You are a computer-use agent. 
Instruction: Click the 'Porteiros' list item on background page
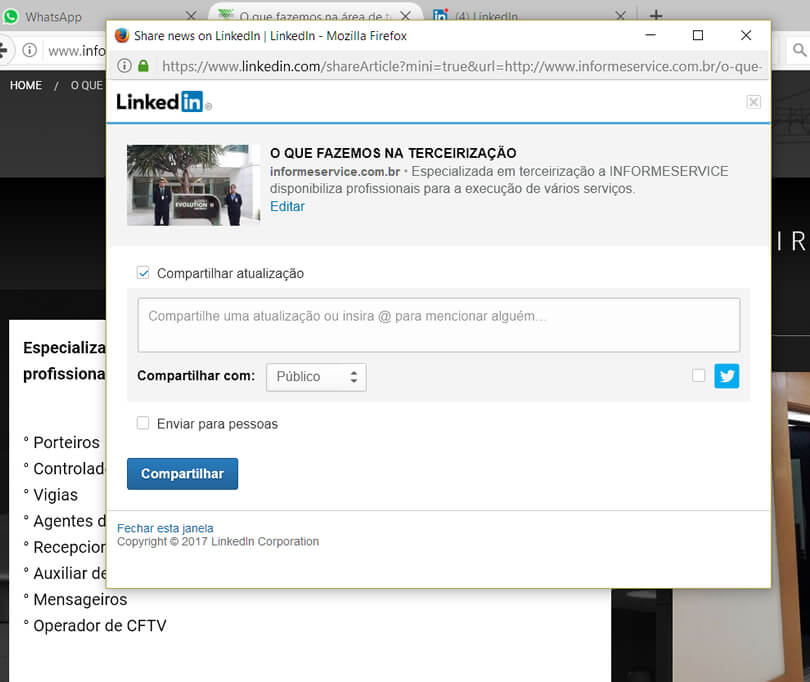(x=67, y=442)
